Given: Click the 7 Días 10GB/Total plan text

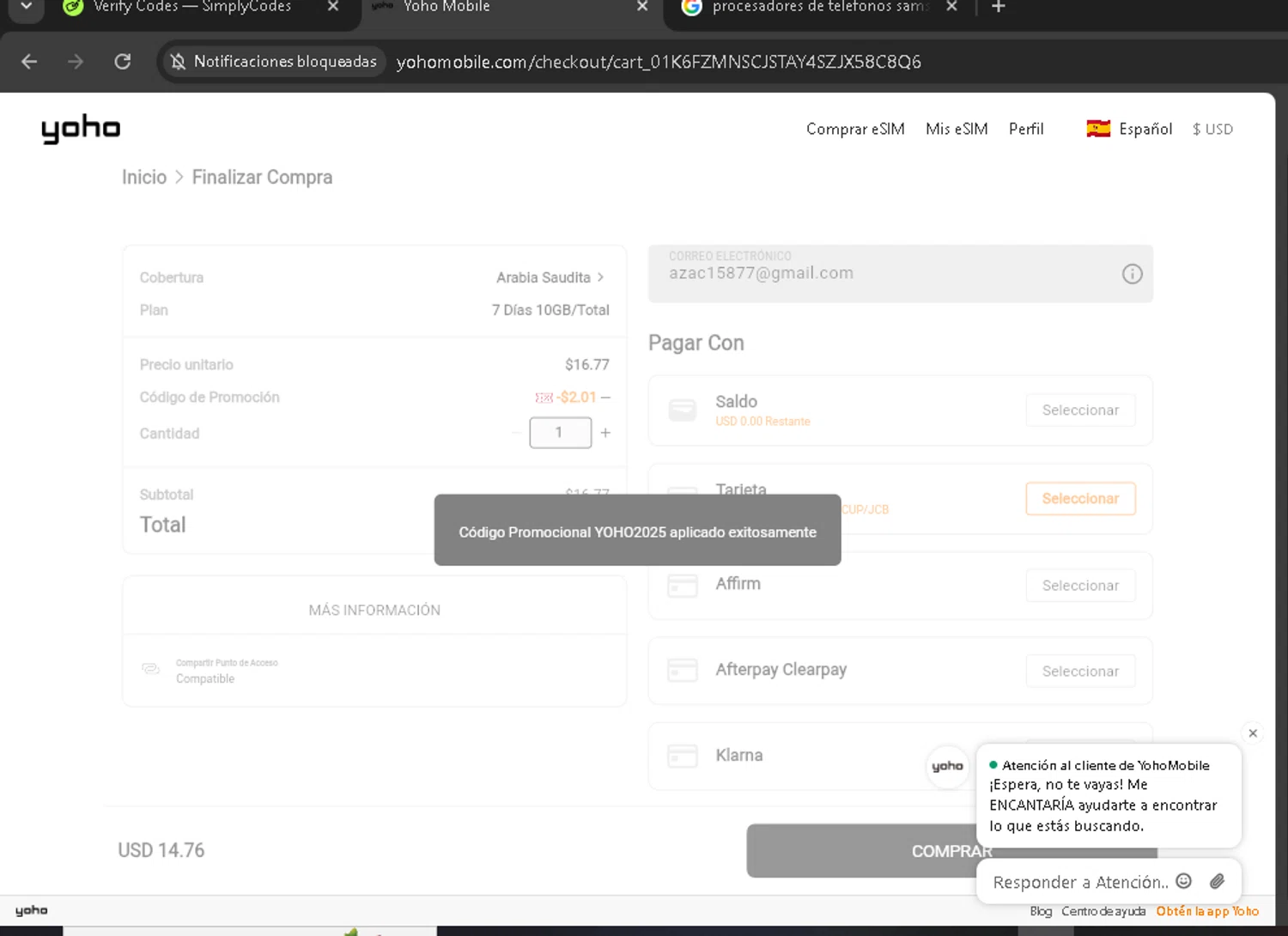Looking at the screenshot, I should pyautogui.click(x=550, y=310).
